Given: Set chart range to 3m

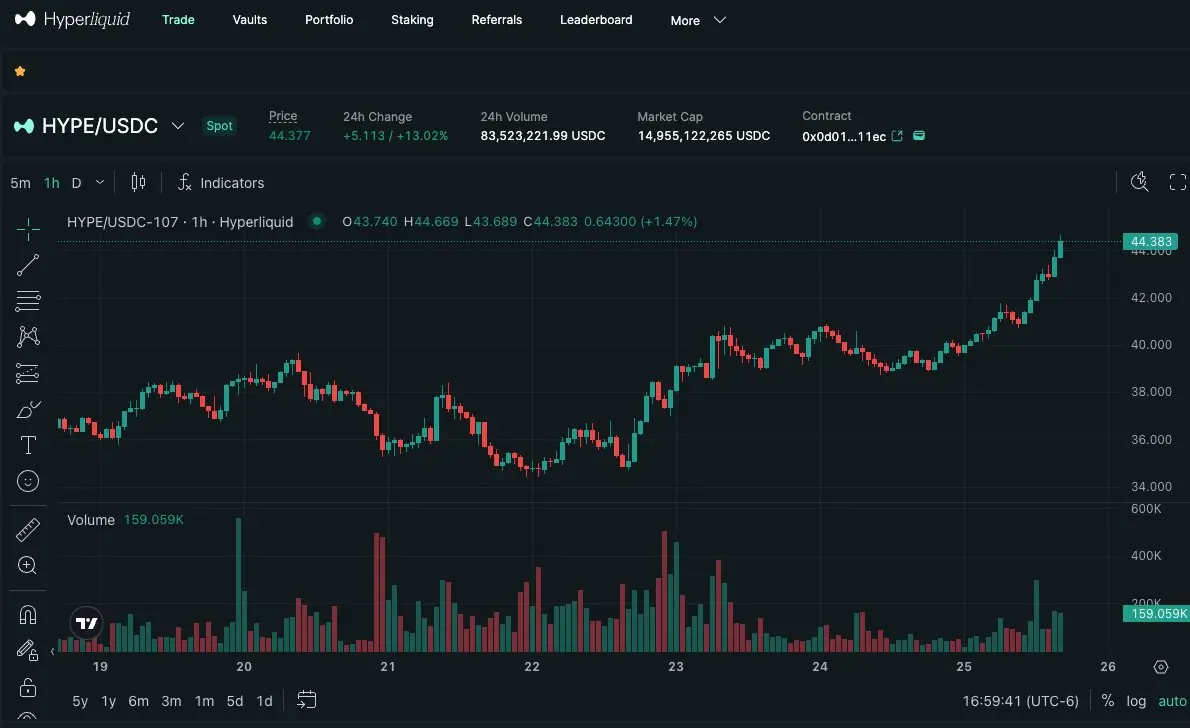Looking at the screenshot, I should click(x=172, y=701).
